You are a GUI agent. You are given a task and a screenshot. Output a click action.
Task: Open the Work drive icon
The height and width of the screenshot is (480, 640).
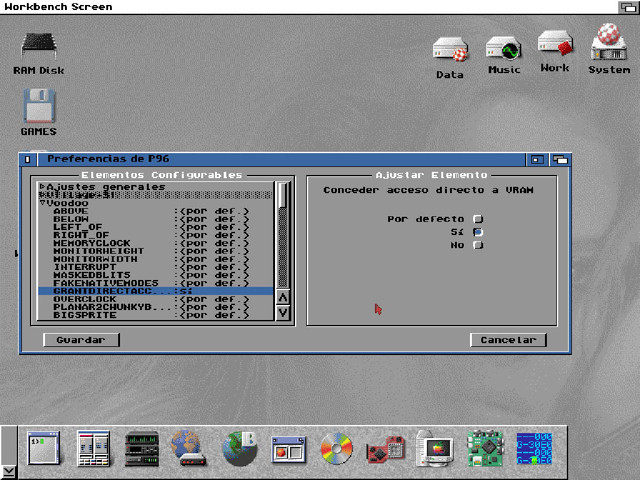point(555,44)
